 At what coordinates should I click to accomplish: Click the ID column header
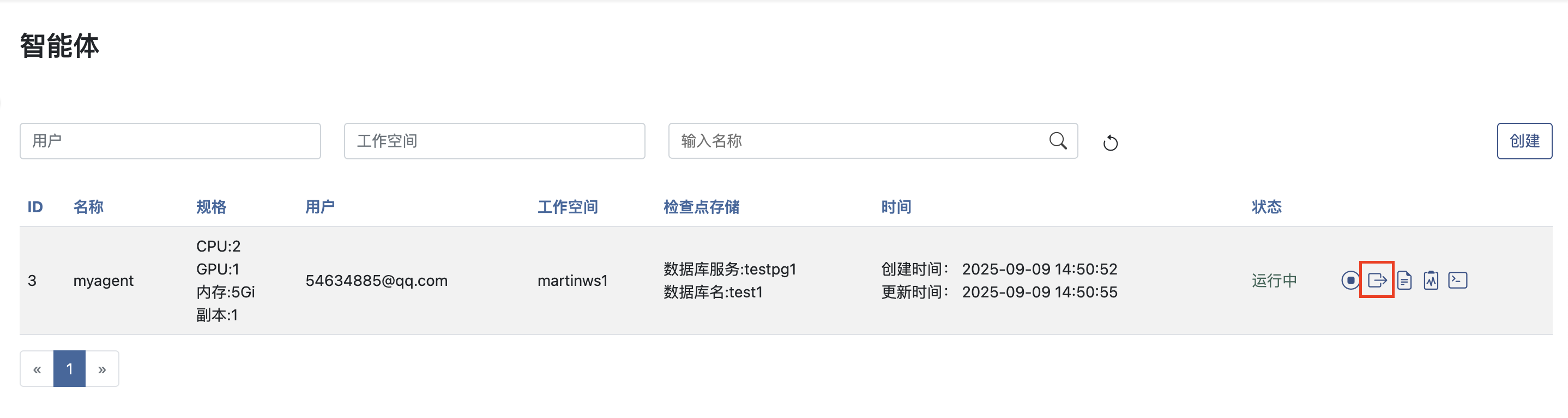coord(35,207)
